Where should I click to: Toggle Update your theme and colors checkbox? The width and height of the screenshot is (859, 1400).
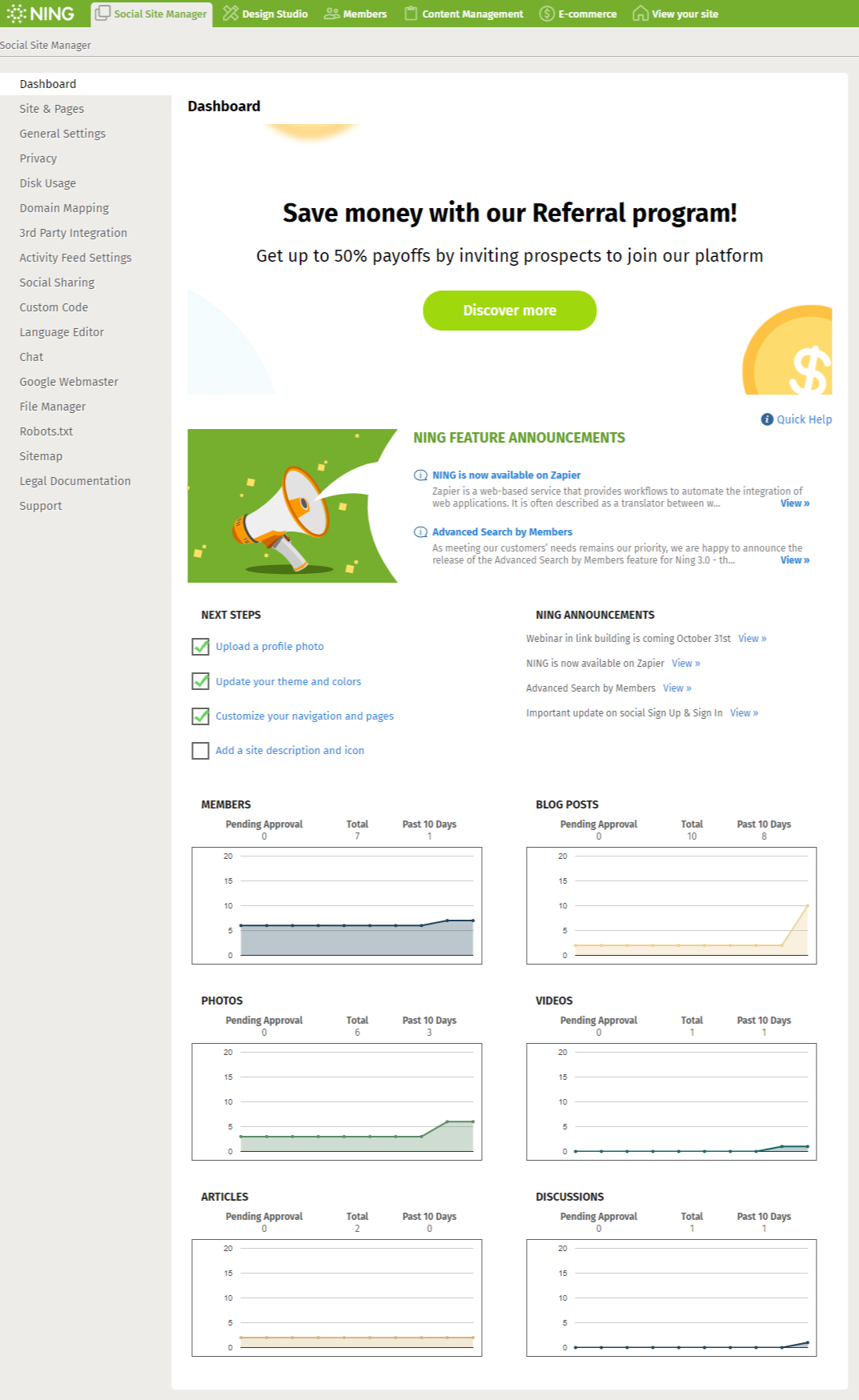[201, 681]
